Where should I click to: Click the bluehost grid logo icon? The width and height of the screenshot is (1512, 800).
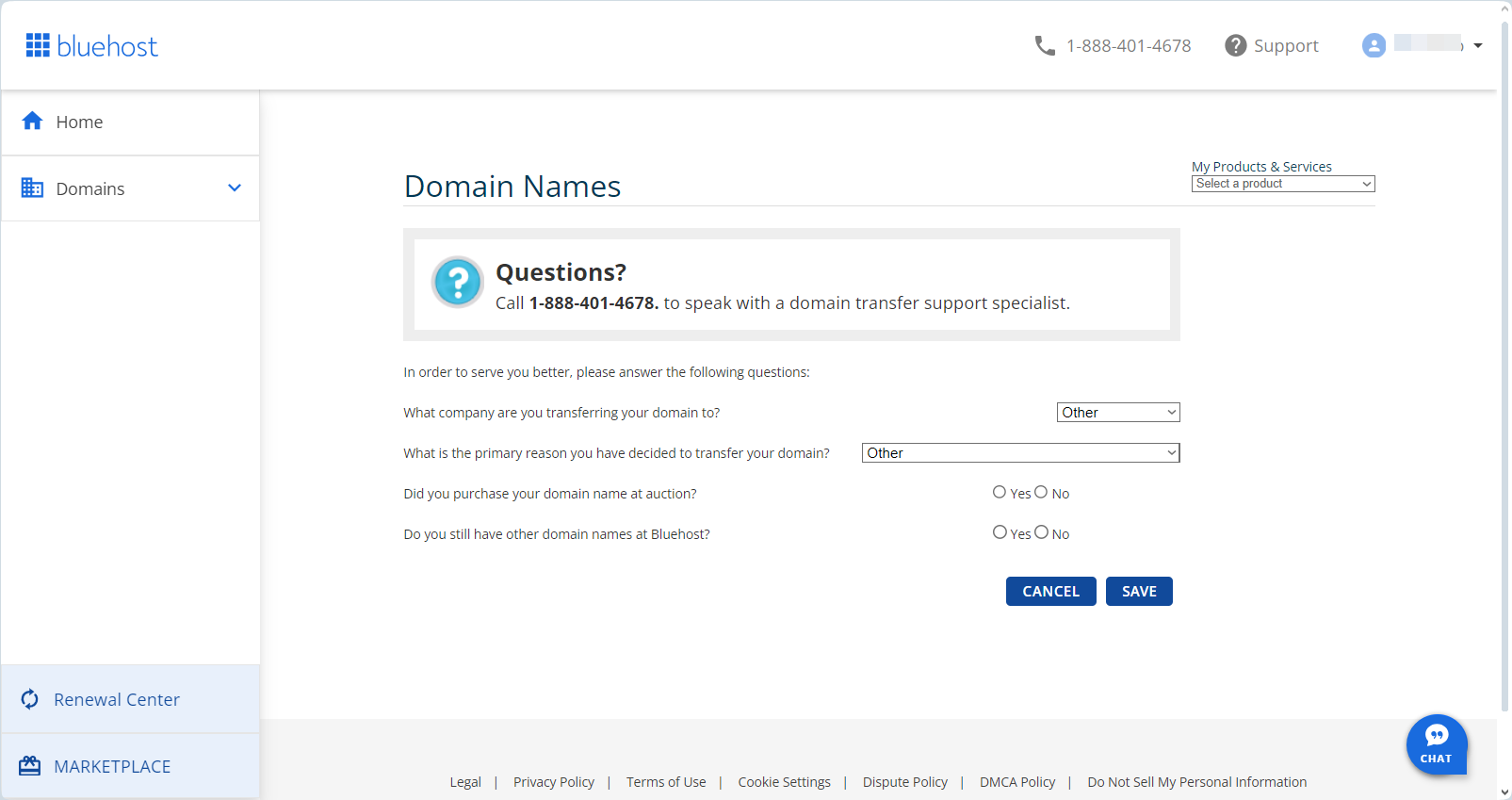(x=38, y=45)
